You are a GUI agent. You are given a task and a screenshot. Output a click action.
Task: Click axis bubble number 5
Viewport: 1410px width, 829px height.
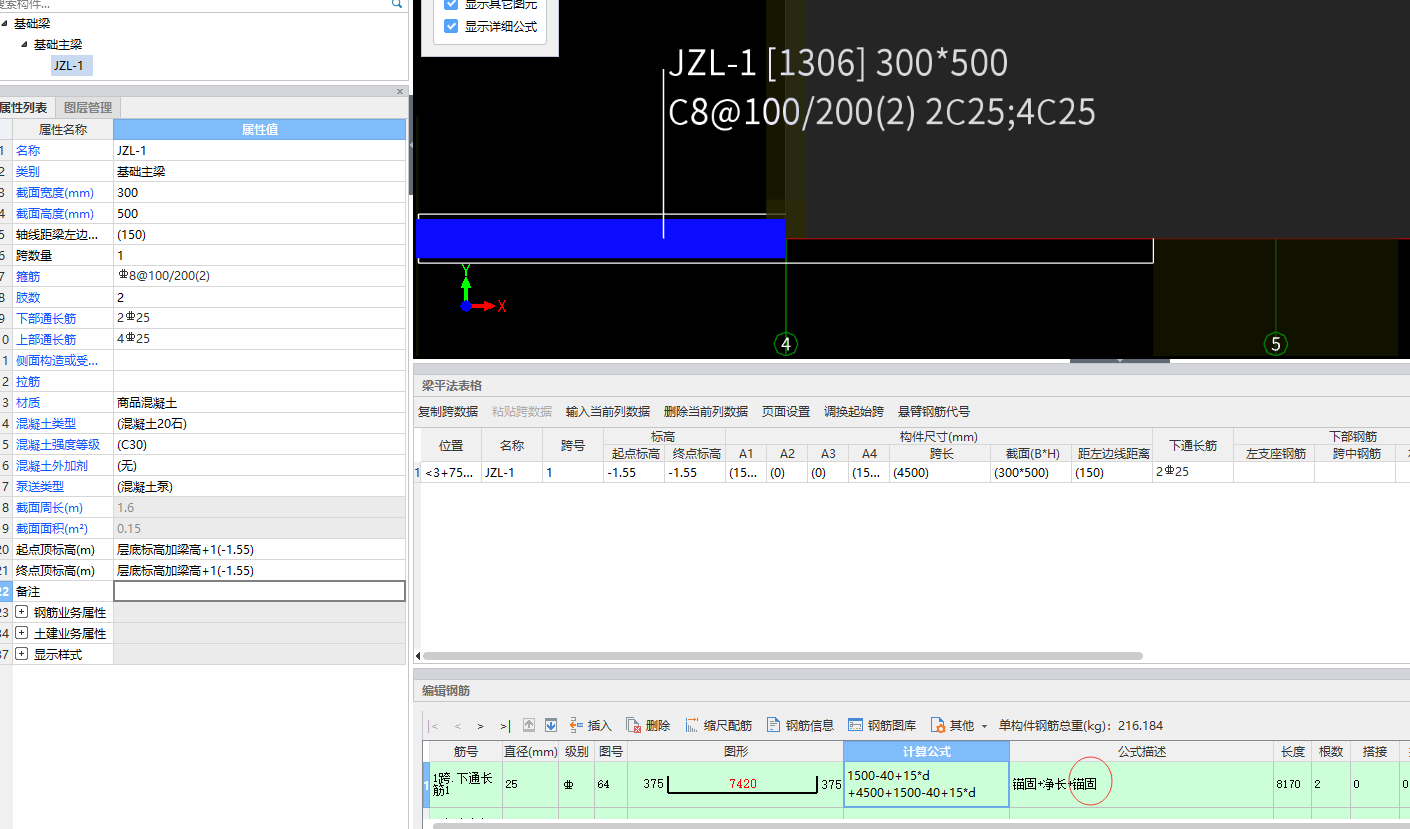1275,344
